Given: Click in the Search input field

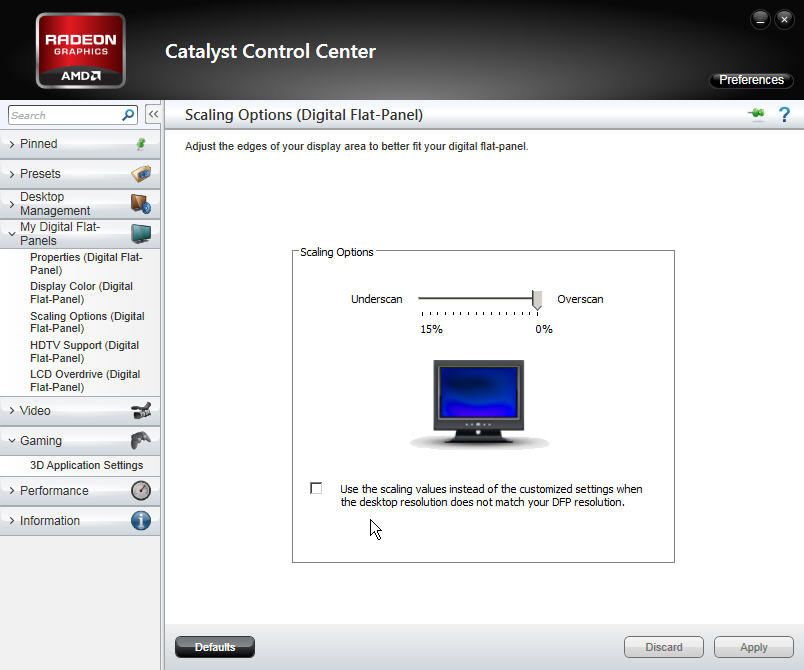Looking at the screenshot, I should point(65,115).
